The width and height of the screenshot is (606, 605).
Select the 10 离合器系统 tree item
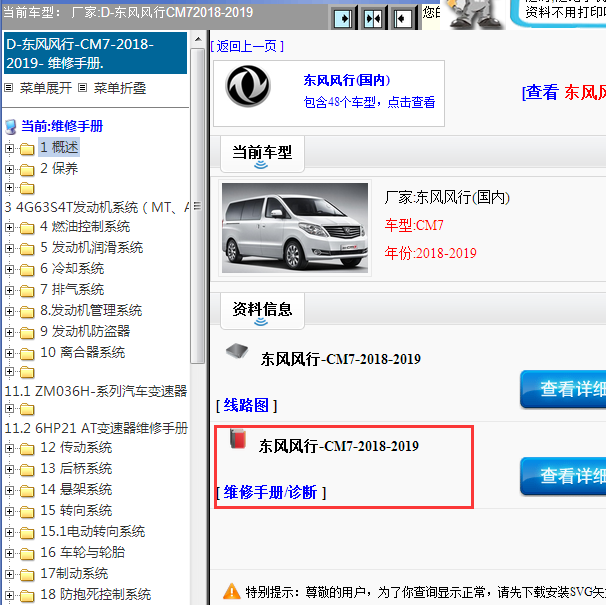tap(83, 352)
